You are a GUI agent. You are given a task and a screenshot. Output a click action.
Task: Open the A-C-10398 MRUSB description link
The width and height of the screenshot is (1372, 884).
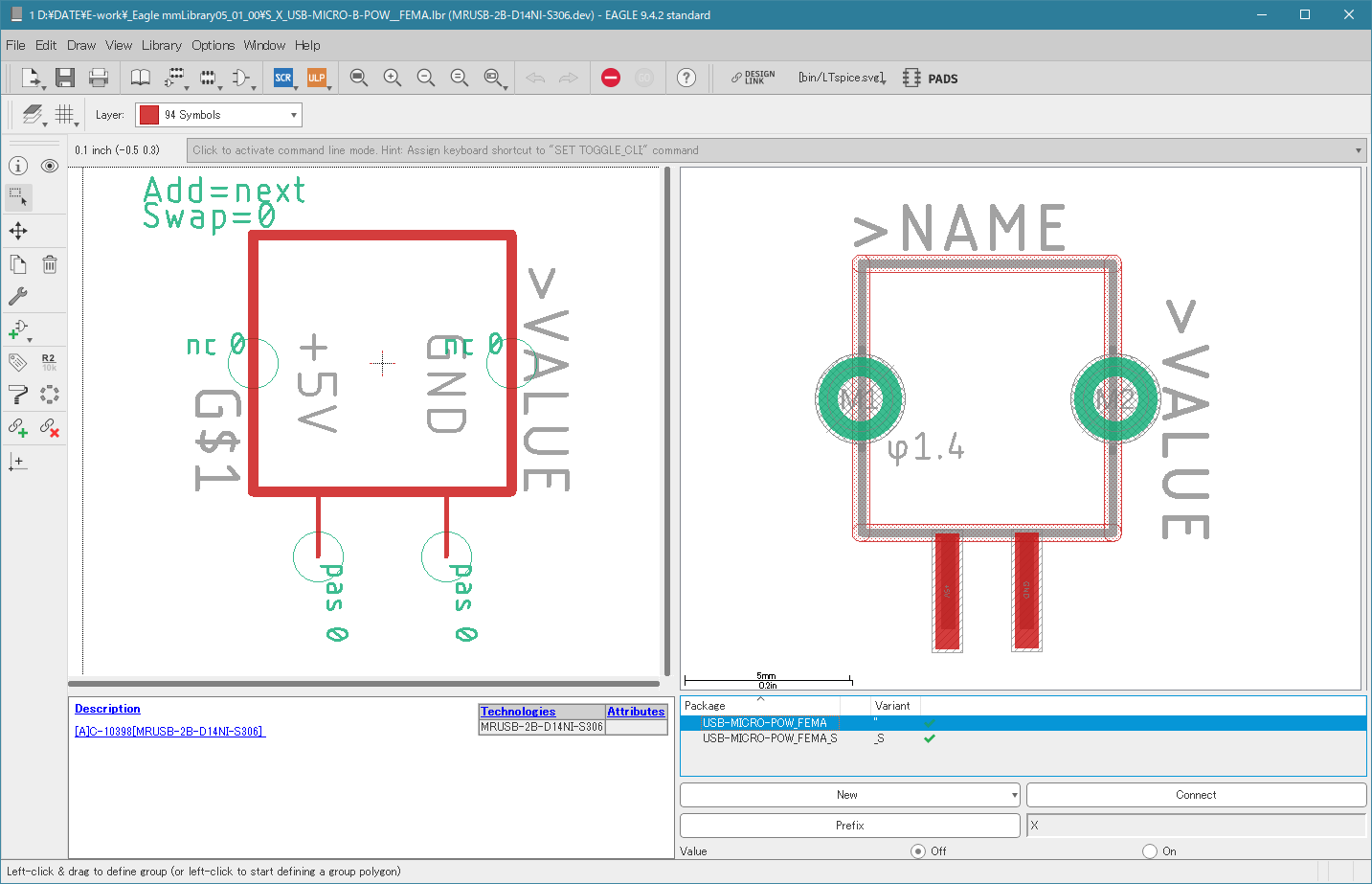[x=169, y=732]
